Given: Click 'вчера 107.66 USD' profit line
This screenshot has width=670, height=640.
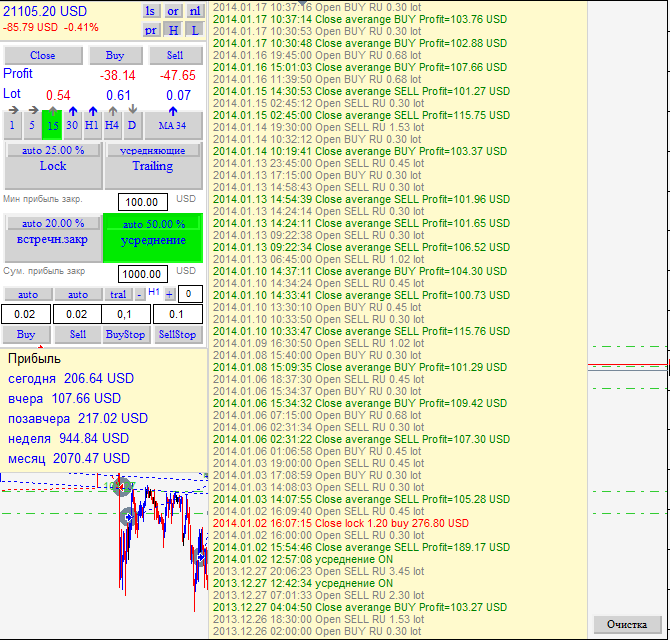Looking at the screenshot, I should (x=65, y=399).
